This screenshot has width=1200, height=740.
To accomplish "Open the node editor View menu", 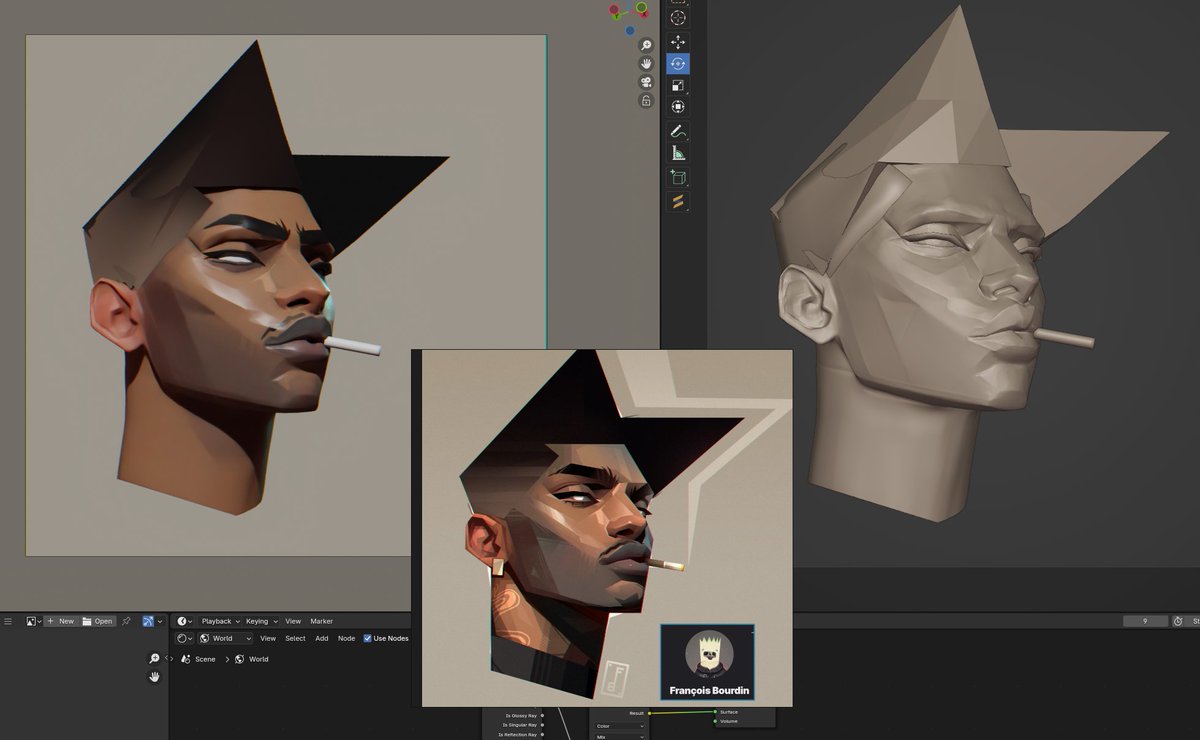I will coord(268,638).
